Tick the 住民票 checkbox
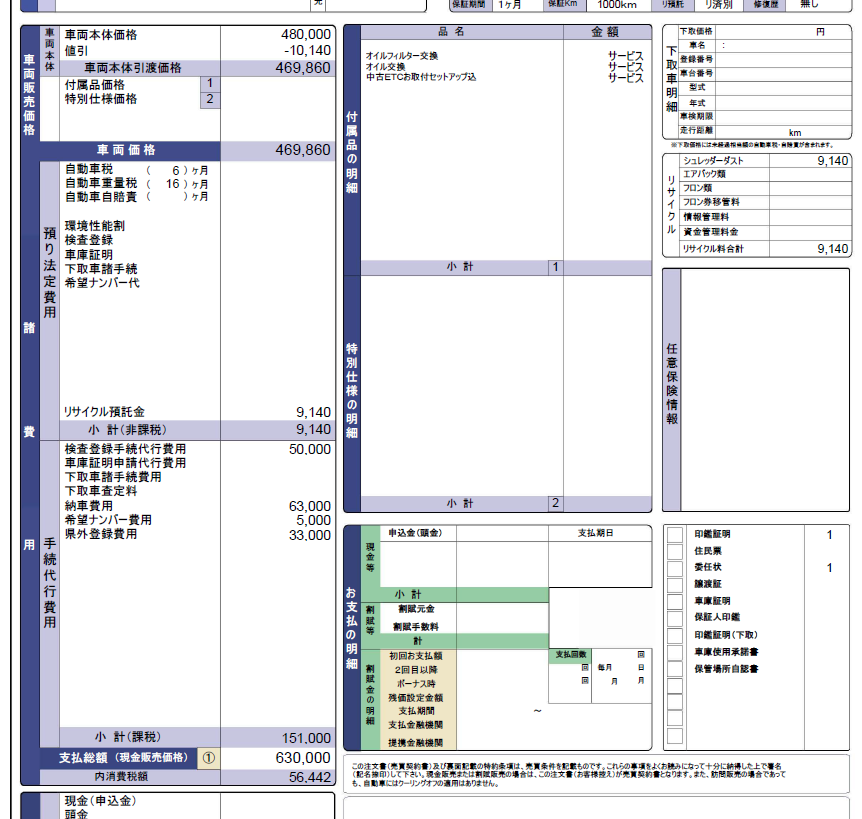Viewport: 862px width, 819px height. click(675, 551)
